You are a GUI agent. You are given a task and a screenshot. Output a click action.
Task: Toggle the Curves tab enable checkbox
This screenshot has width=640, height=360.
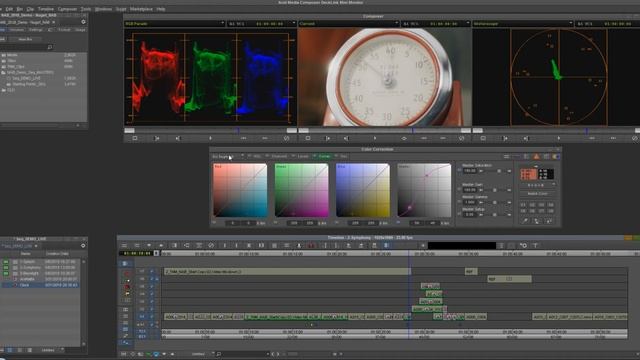315,156
